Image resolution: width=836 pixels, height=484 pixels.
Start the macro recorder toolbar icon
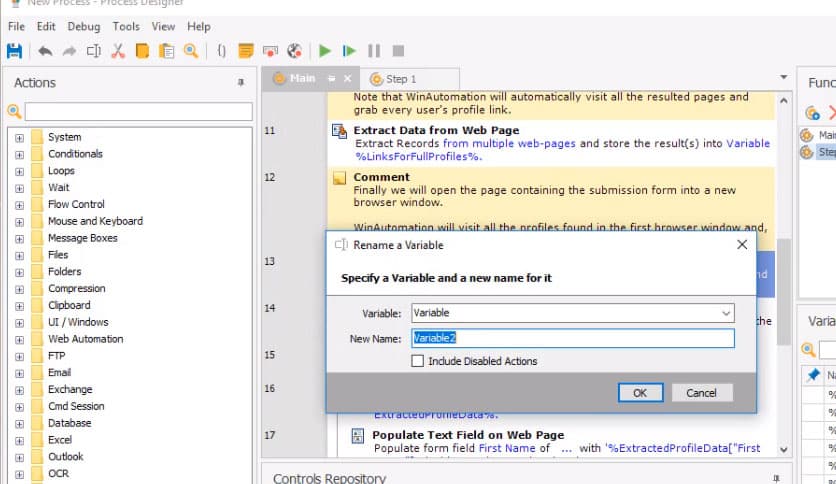(x=270, y=51)
